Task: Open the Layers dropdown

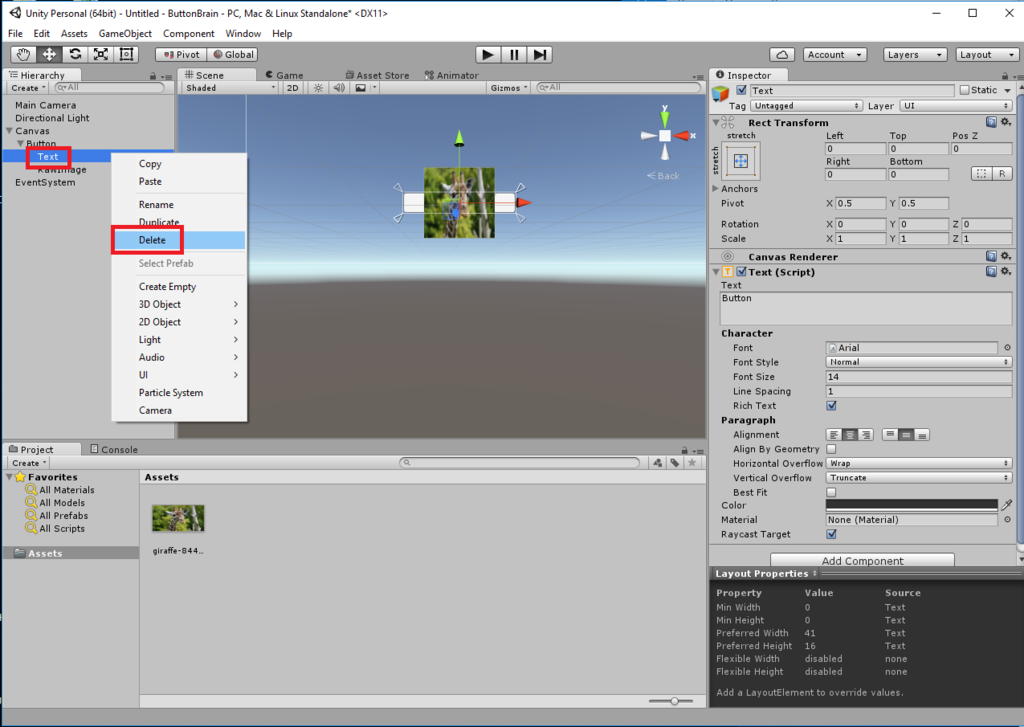Action: click(914, 55)
